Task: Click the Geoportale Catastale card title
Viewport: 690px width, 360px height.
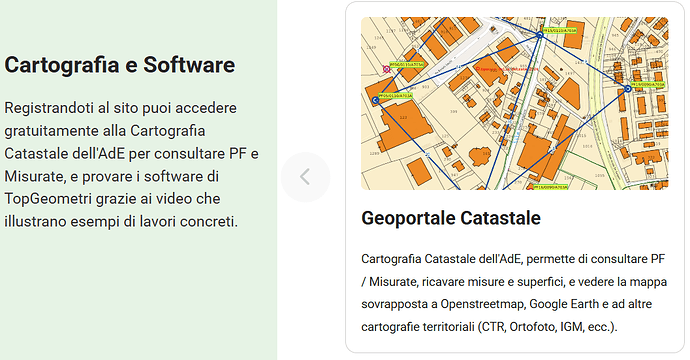Action: click(x=451, y=218)
